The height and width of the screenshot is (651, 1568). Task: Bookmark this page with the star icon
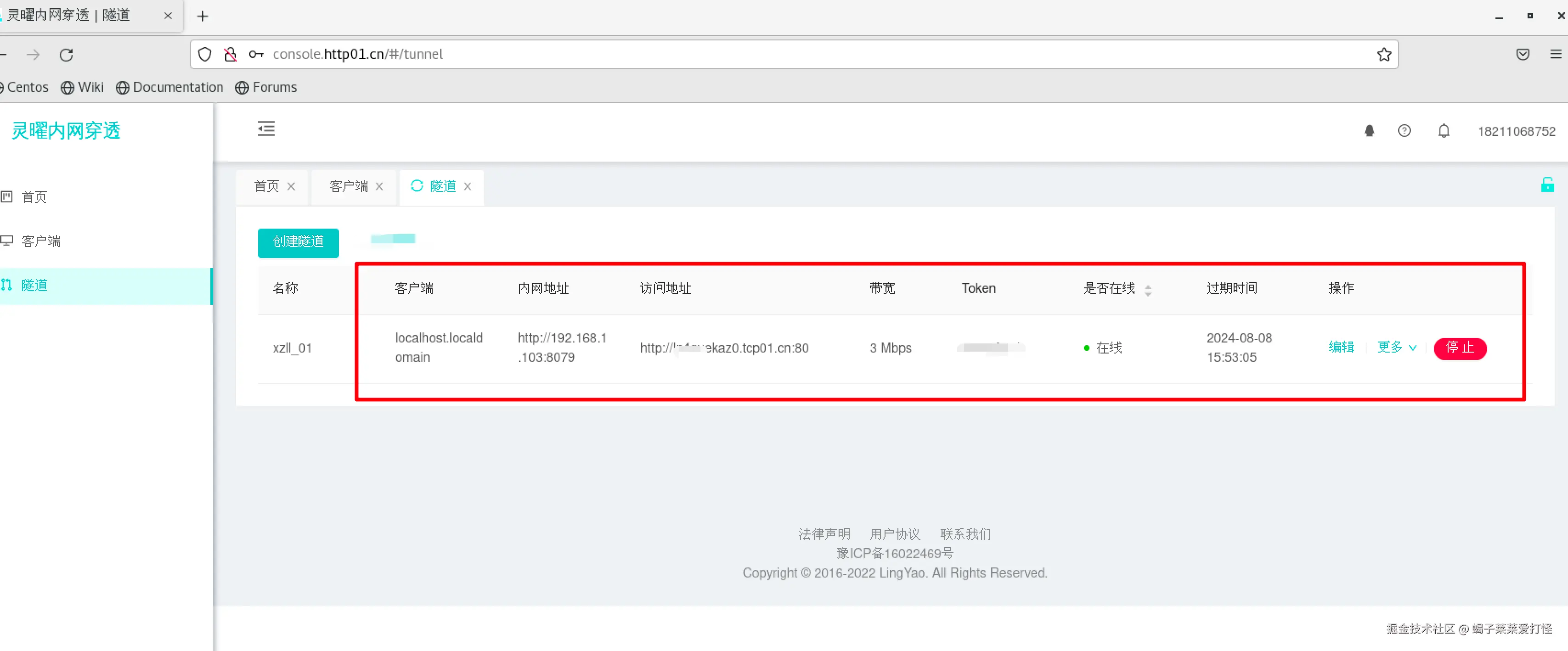click(x=1383, y=54)
